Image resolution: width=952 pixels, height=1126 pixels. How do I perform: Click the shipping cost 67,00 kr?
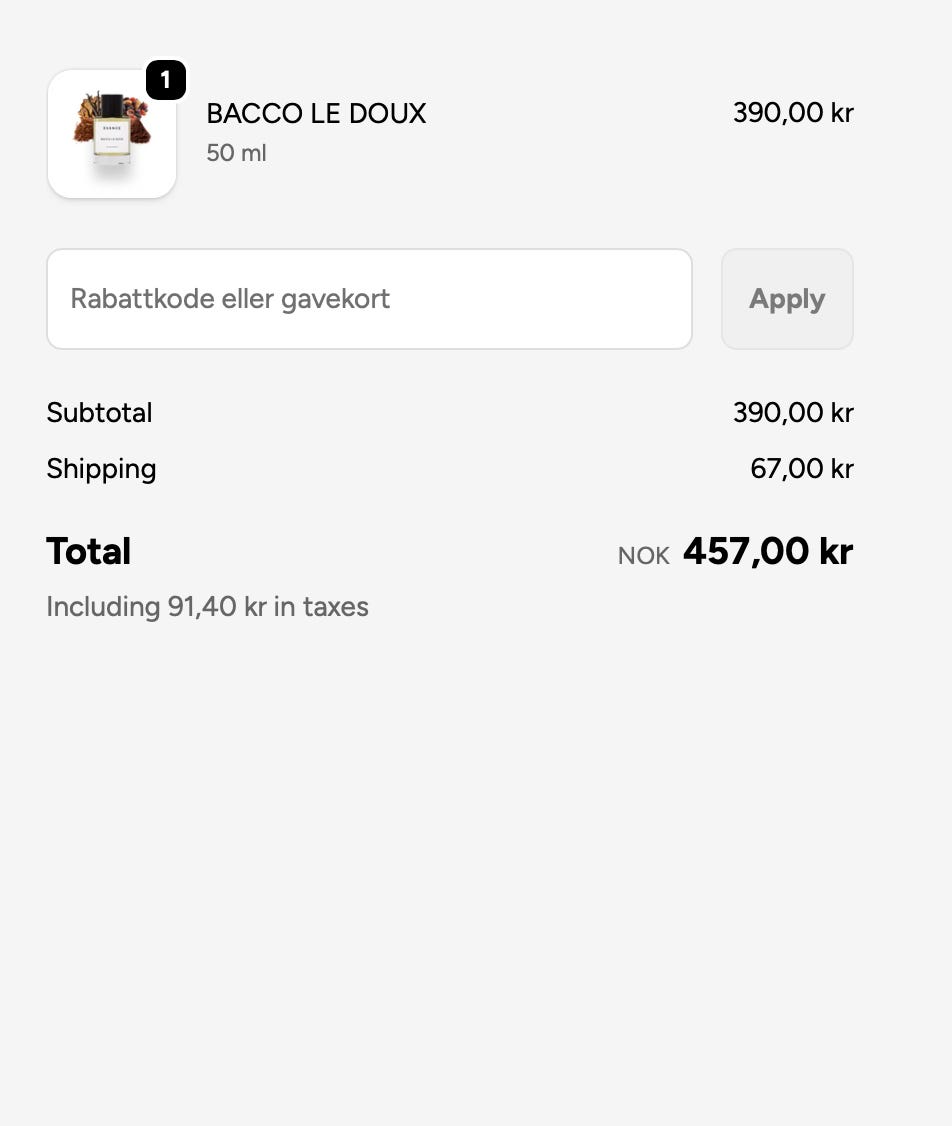click(x=801, y=469)
